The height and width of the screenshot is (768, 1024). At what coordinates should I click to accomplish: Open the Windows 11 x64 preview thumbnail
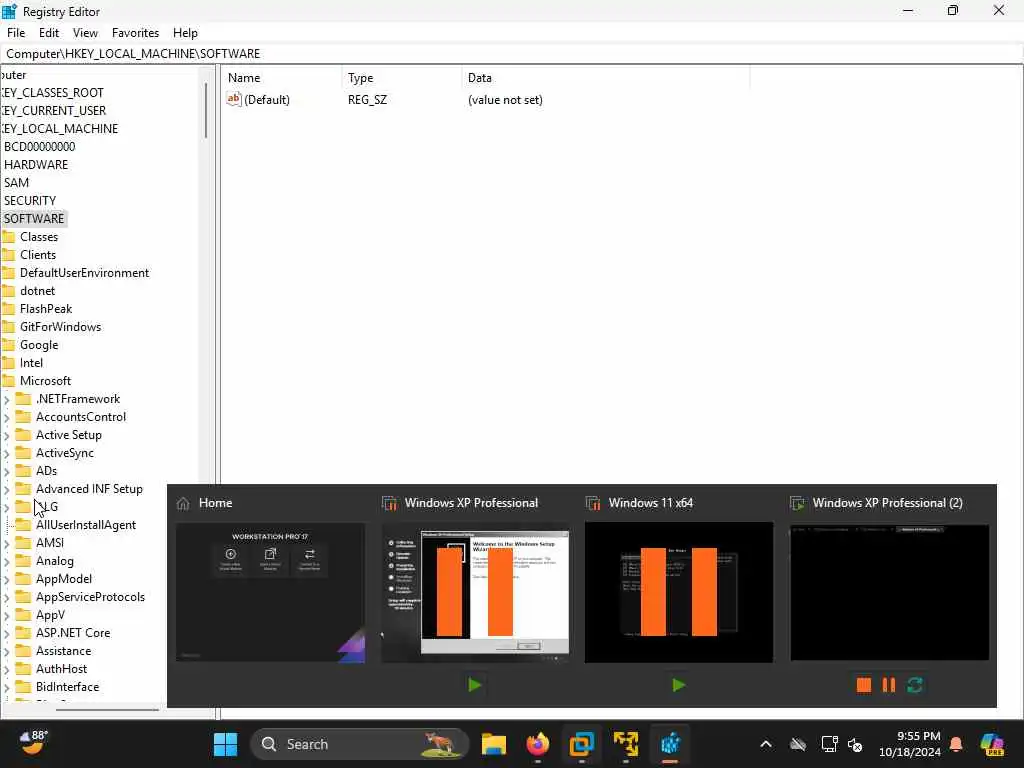[x=679, y=592]
